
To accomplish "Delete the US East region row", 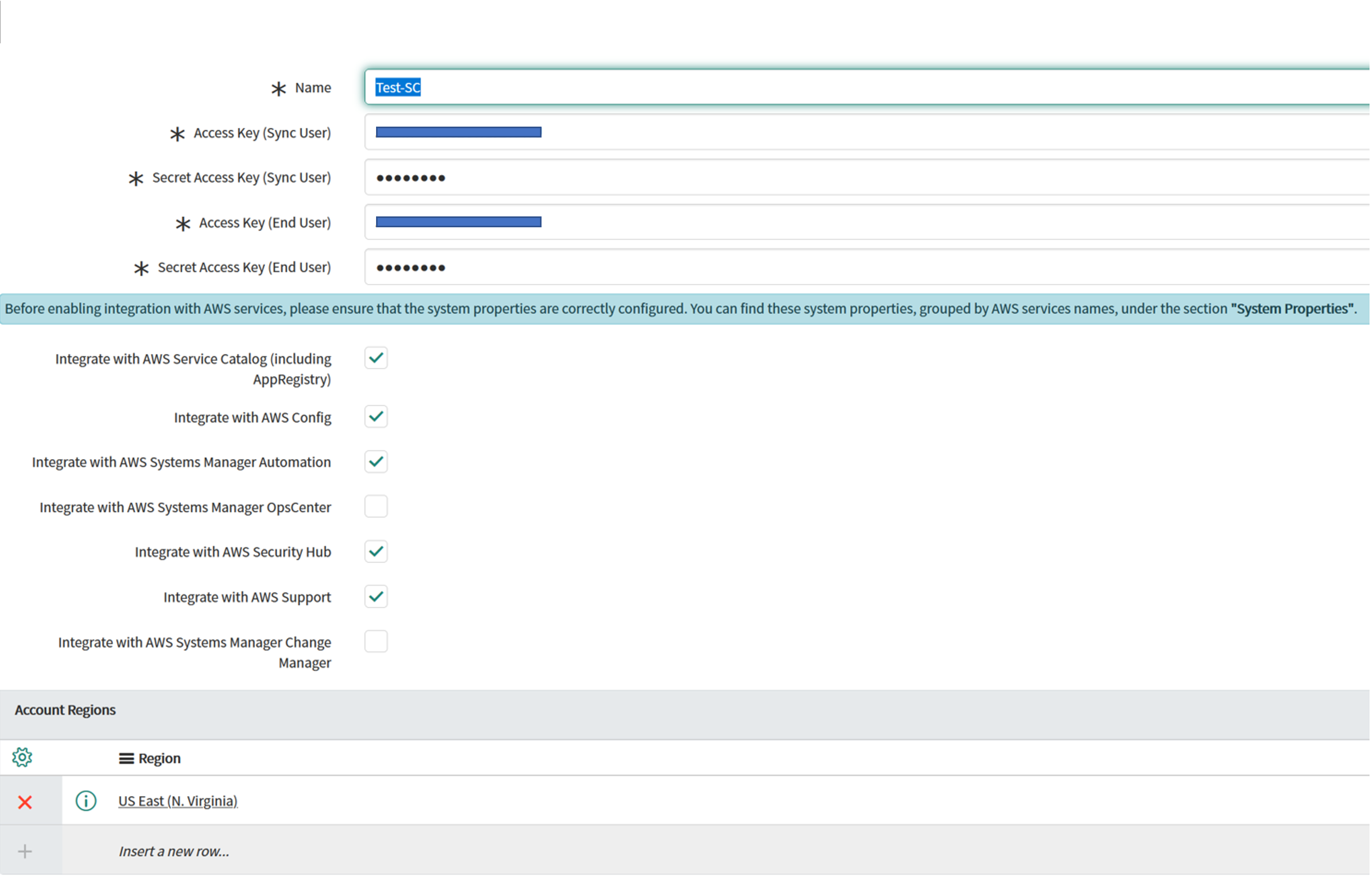I will [24, 802].
